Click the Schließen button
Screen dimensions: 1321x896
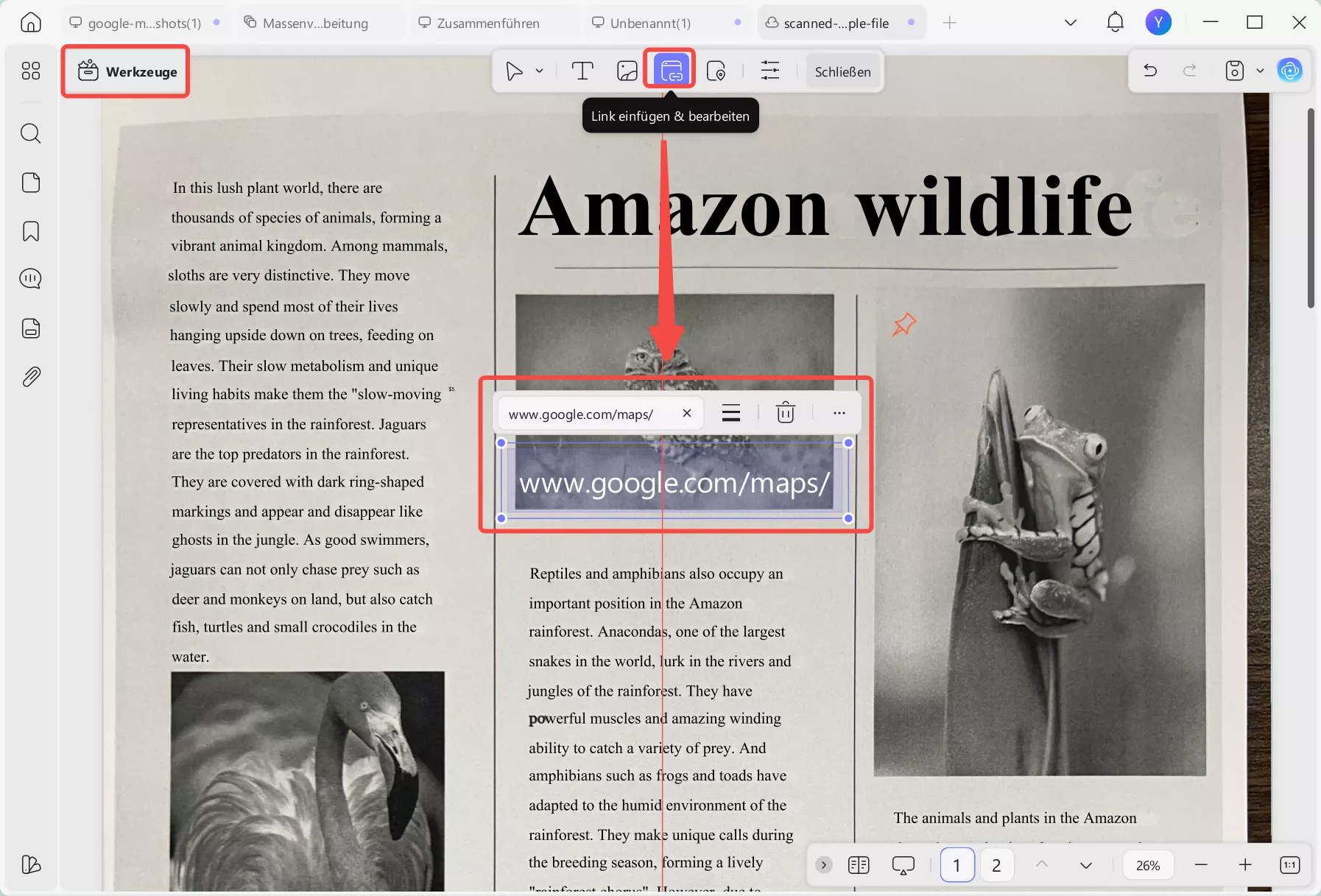(842, 71)
